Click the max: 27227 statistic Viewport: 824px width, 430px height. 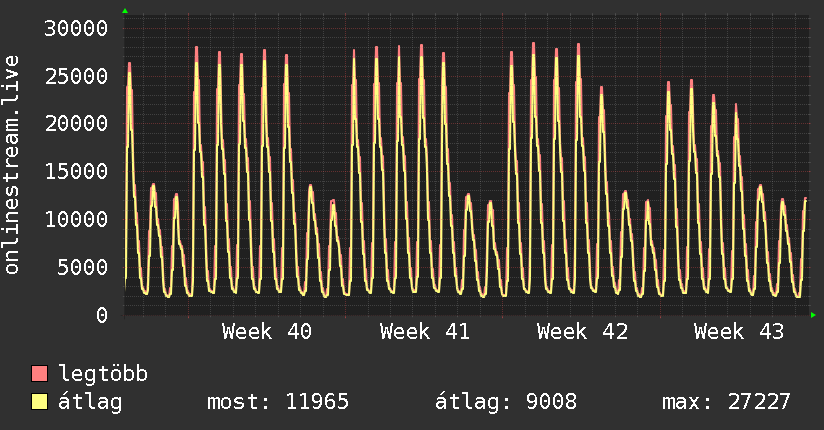point(726,402)
